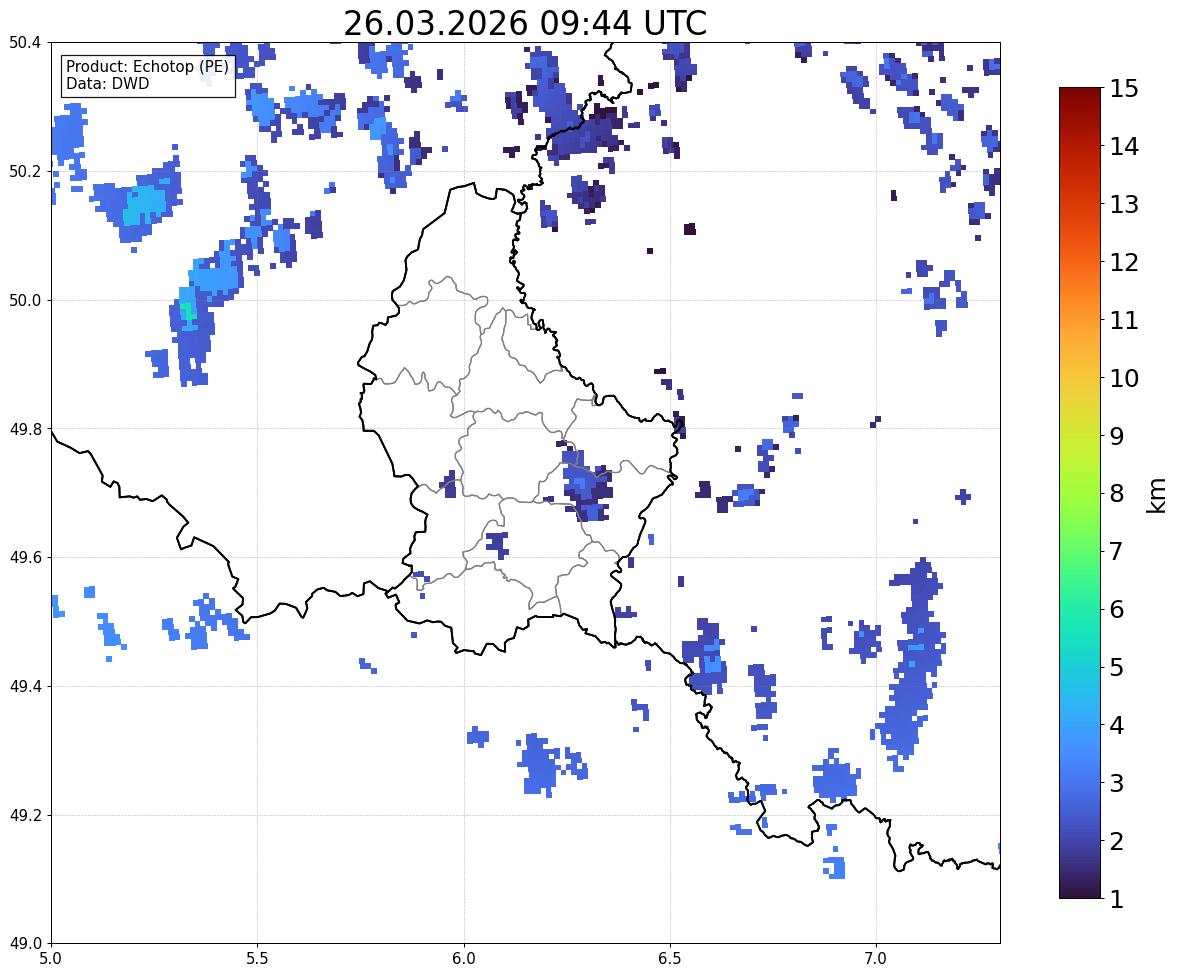Click the latitude axis label '49.0'

(x=24, y=944)
